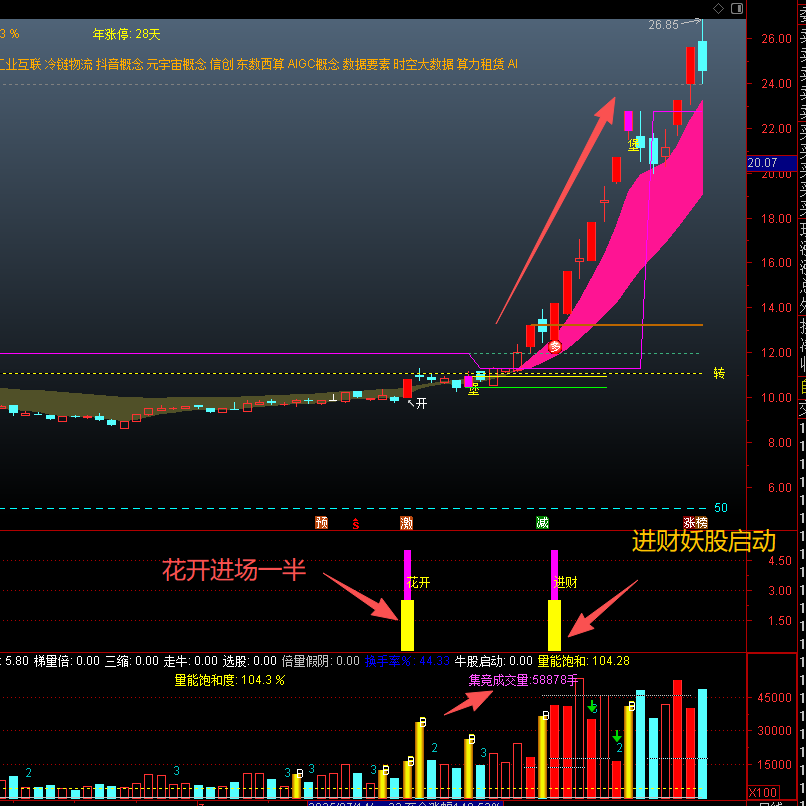Click the 梯量倍: 0.00 indicator value
The image size is (806, 806).
(67, 661)
